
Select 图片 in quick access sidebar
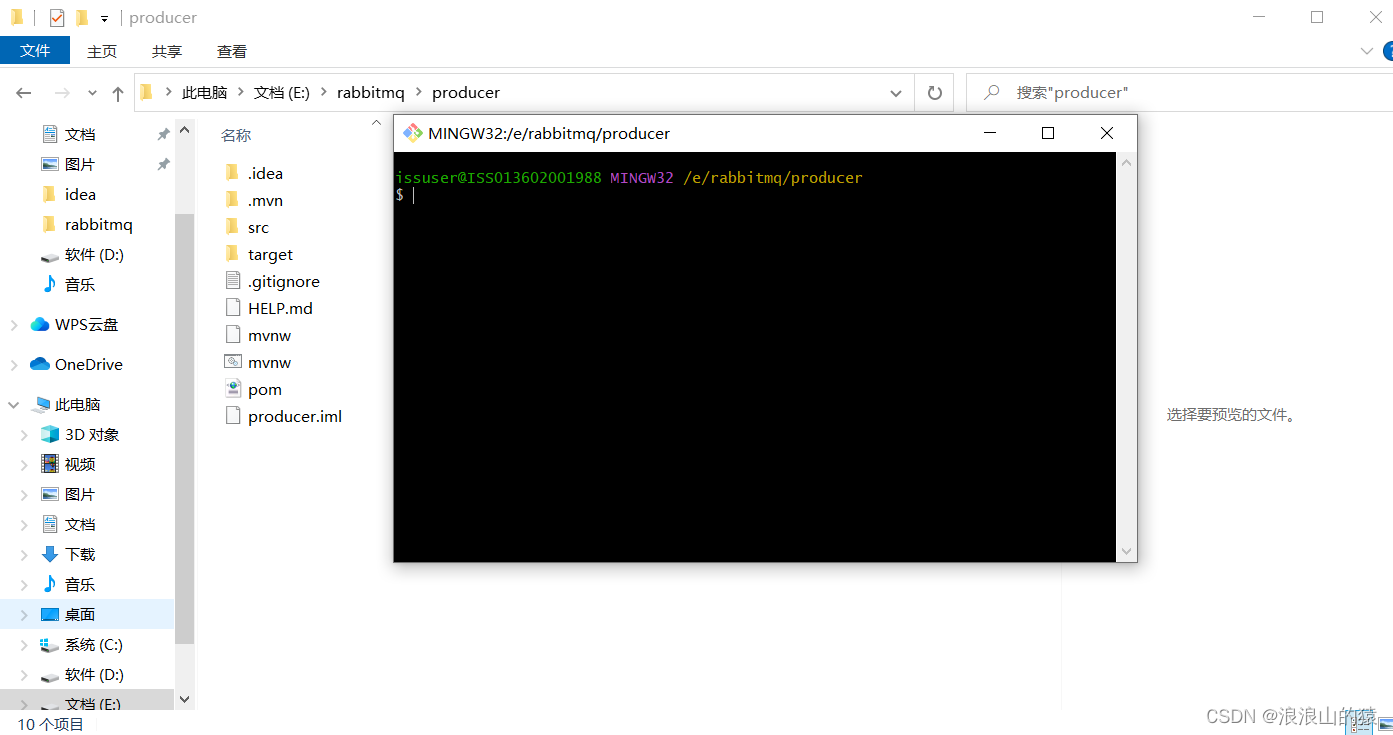pyautogui.click(x=80, y=164)
